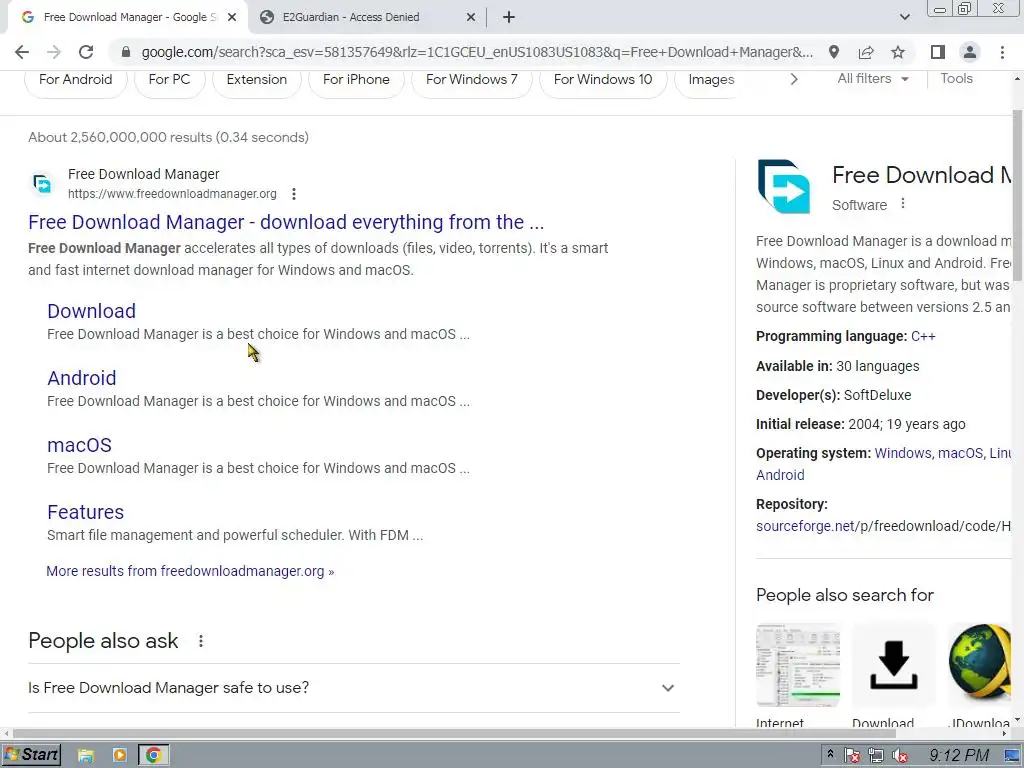Image resolution: width=1024 pixels, height=768 pixels.
Task: Click the address bar URL field
Action: coord(477,52)
